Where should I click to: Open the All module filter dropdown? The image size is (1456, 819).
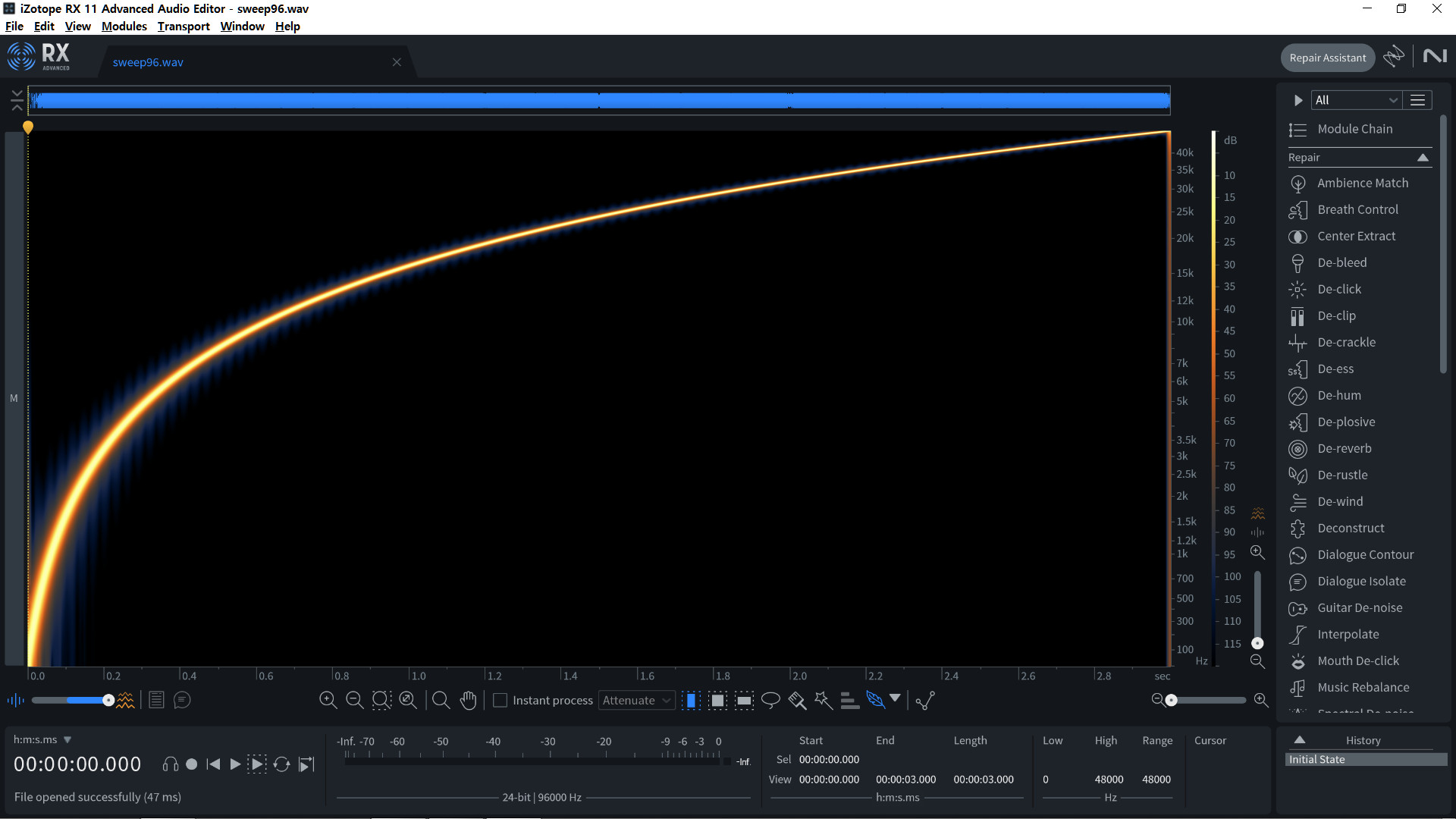coord(1355,100)
